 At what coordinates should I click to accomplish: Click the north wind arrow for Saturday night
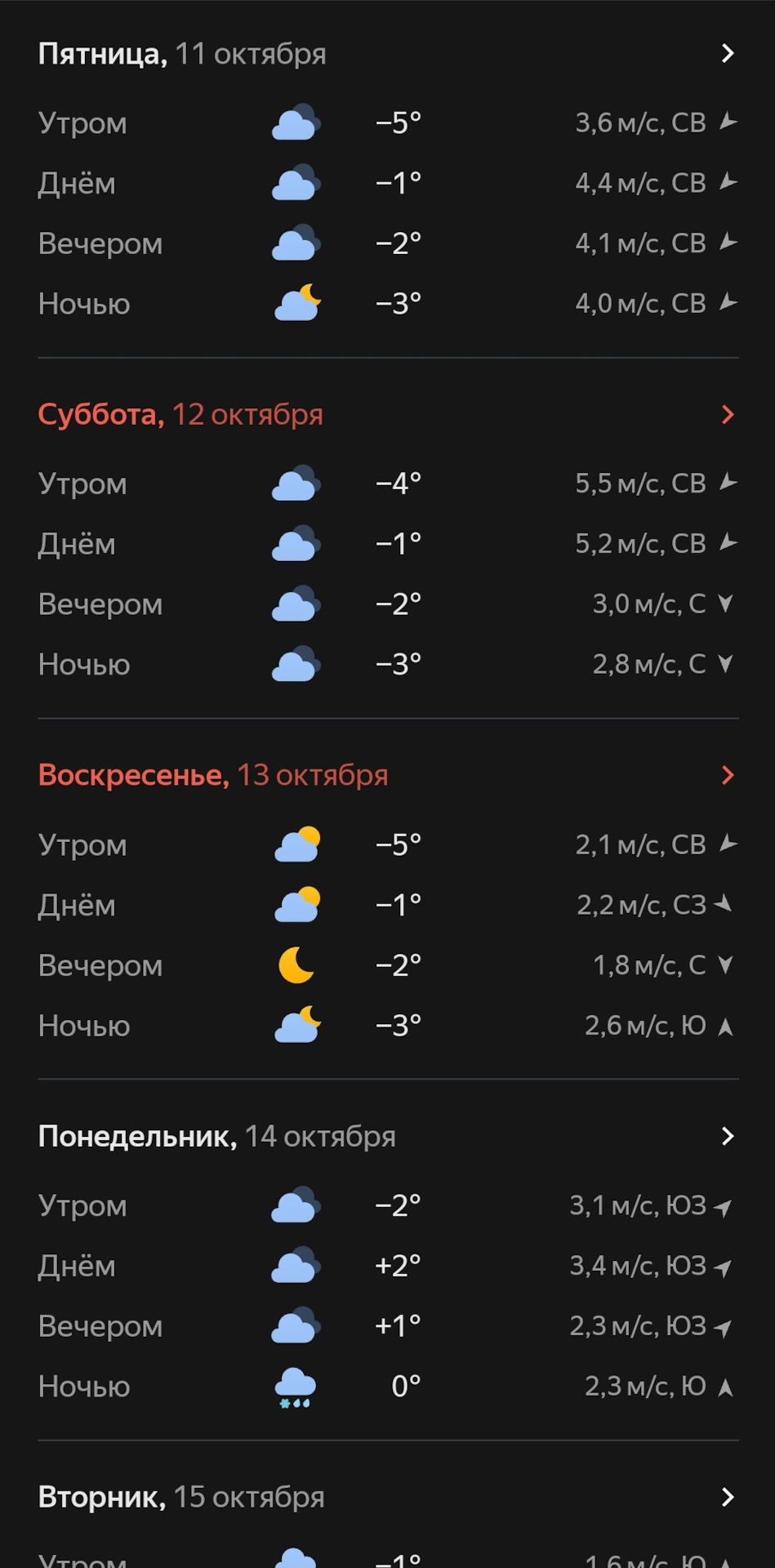click(725, 664)
